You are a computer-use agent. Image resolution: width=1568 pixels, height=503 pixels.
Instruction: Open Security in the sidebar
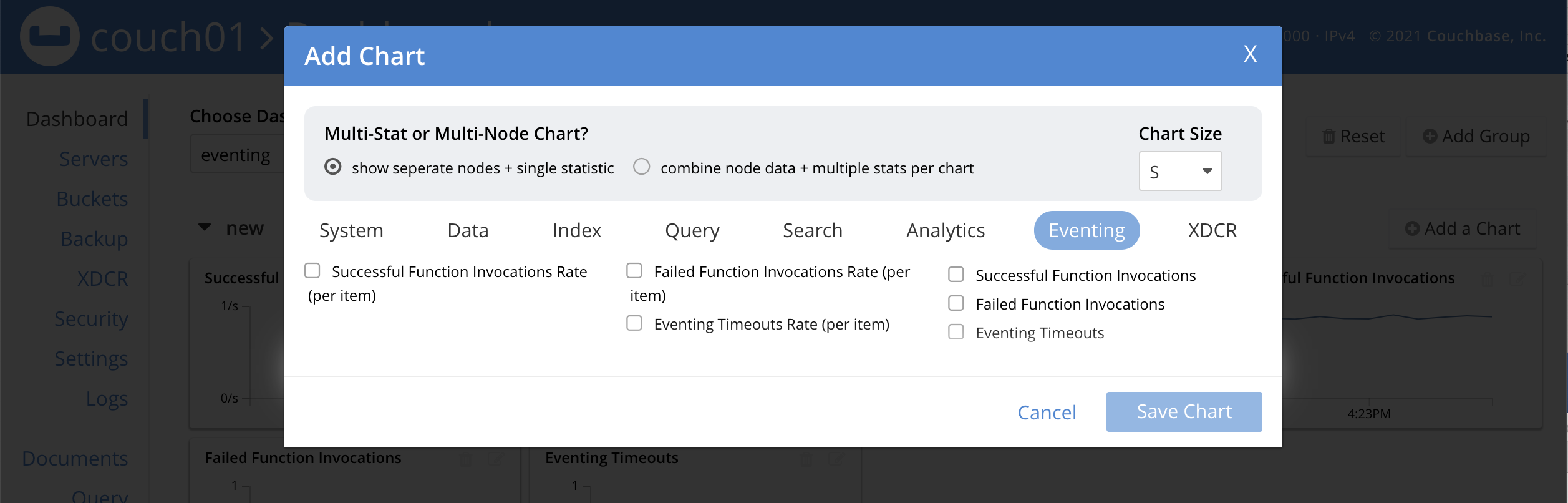[x=91, y=318]
